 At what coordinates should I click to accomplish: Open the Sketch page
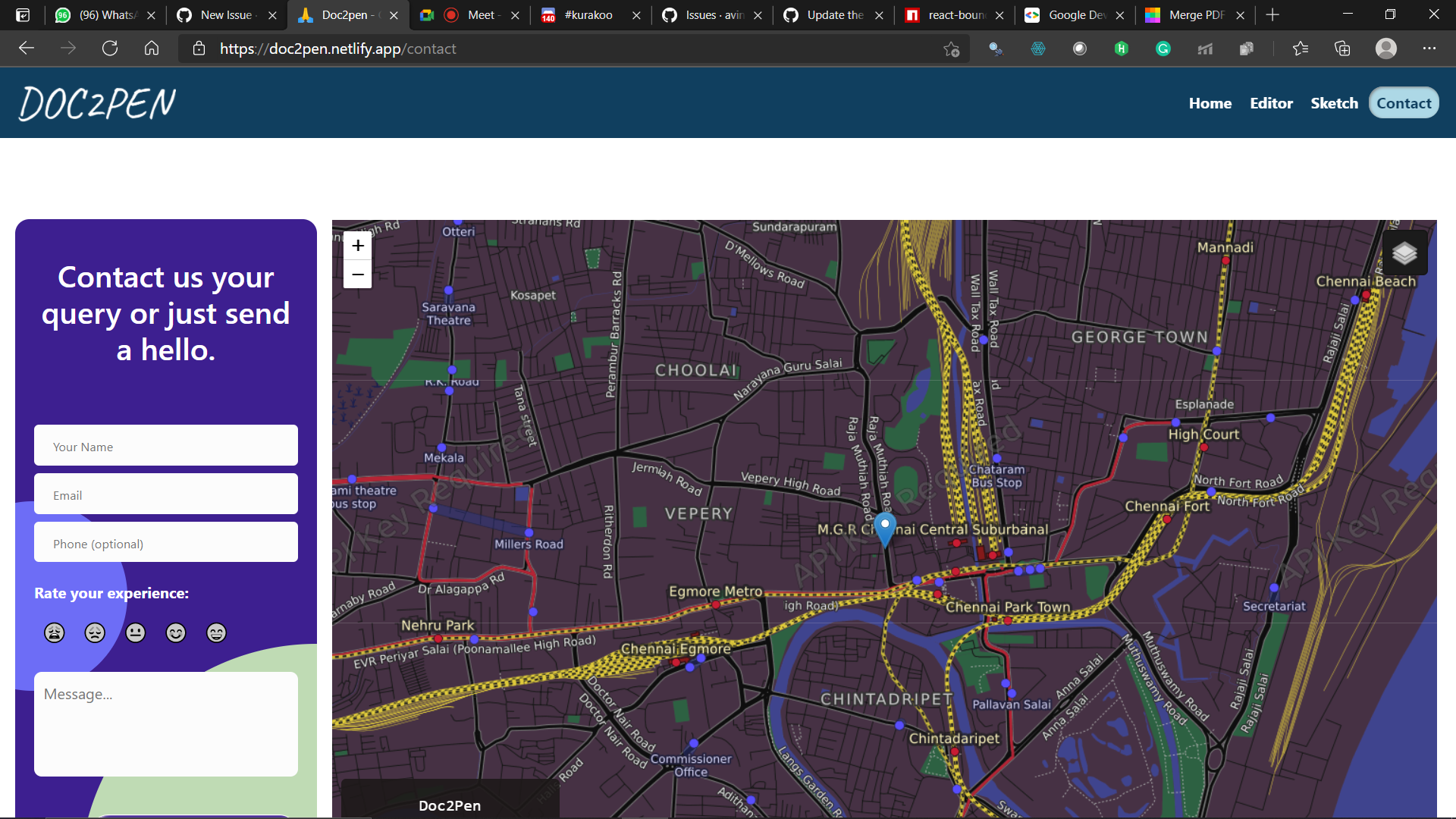pos(1334,103)
